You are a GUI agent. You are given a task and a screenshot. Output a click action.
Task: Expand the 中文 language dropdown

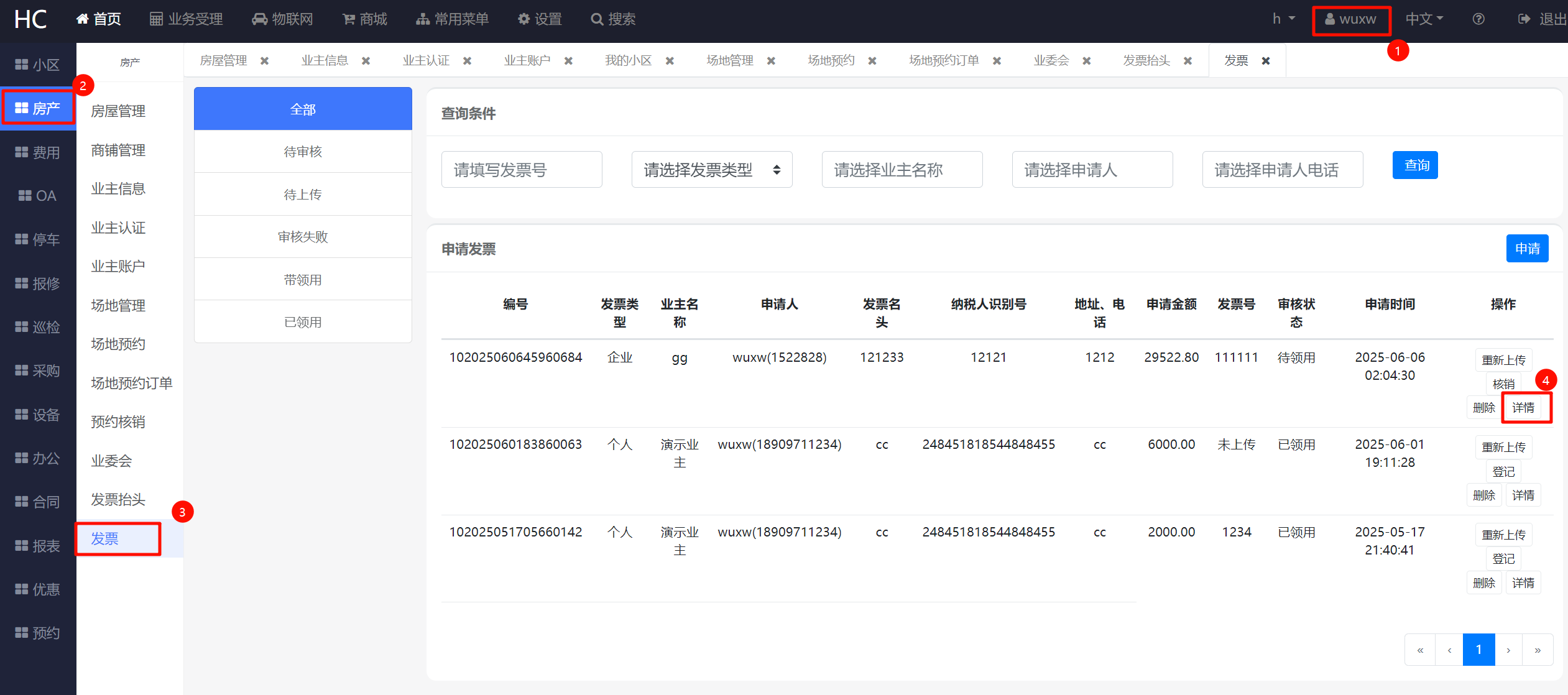[x=1424, y=19]
